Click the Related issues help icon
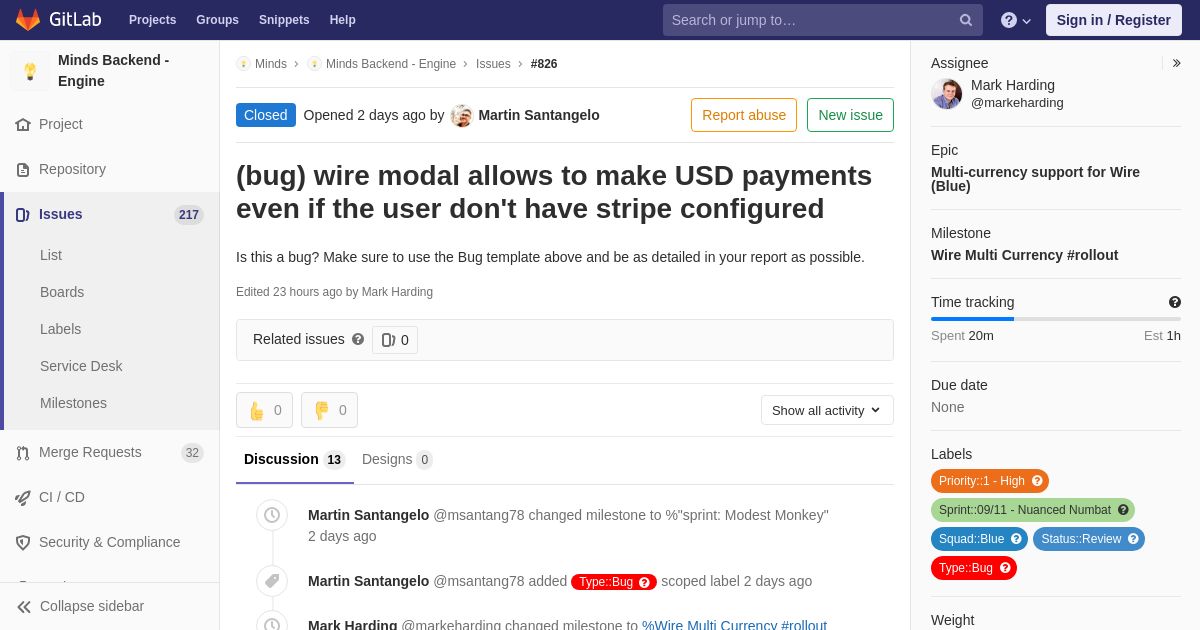Image resolution: width=1200 pixels, height=630 pixels. pyautogui.click(x=358, y=339)
